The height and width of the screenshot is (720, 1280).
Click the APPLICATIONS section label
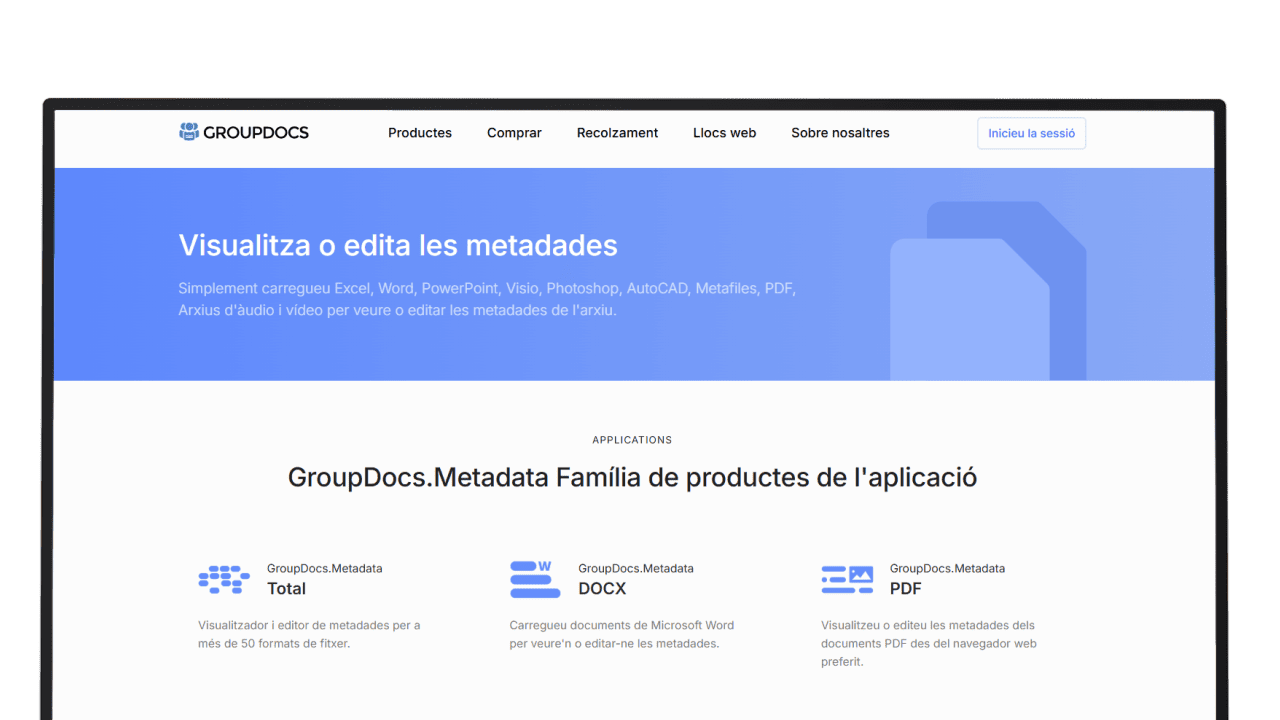point(632,440)
